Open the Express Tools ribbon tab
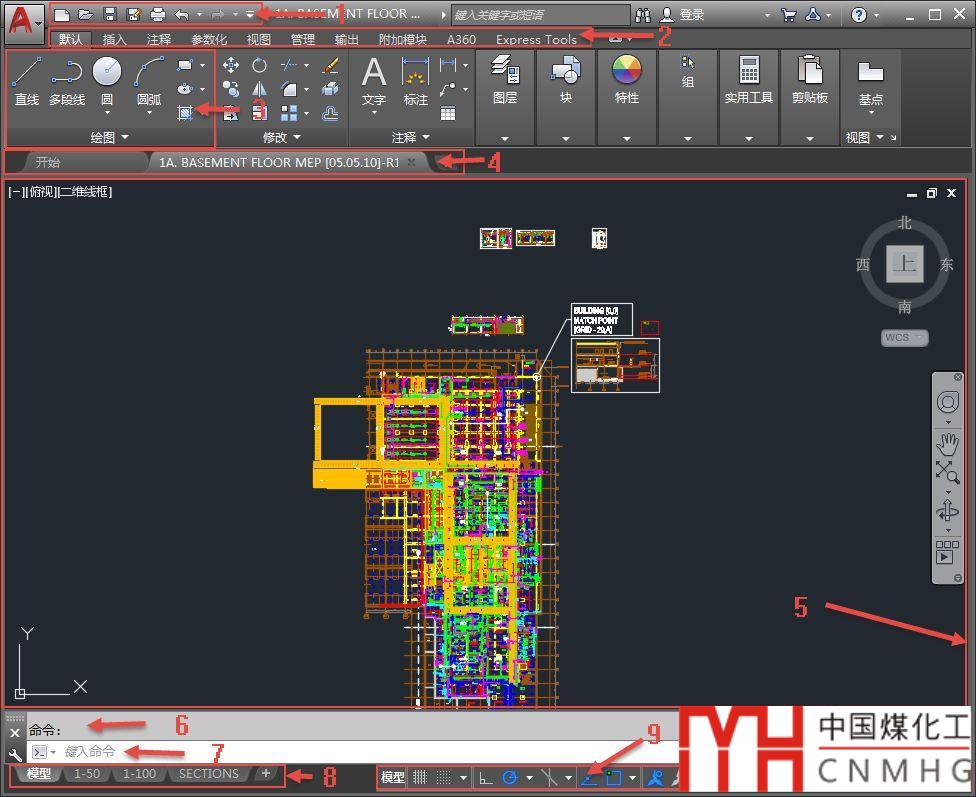Screen dimensions: 976x797 pos(536,39)
